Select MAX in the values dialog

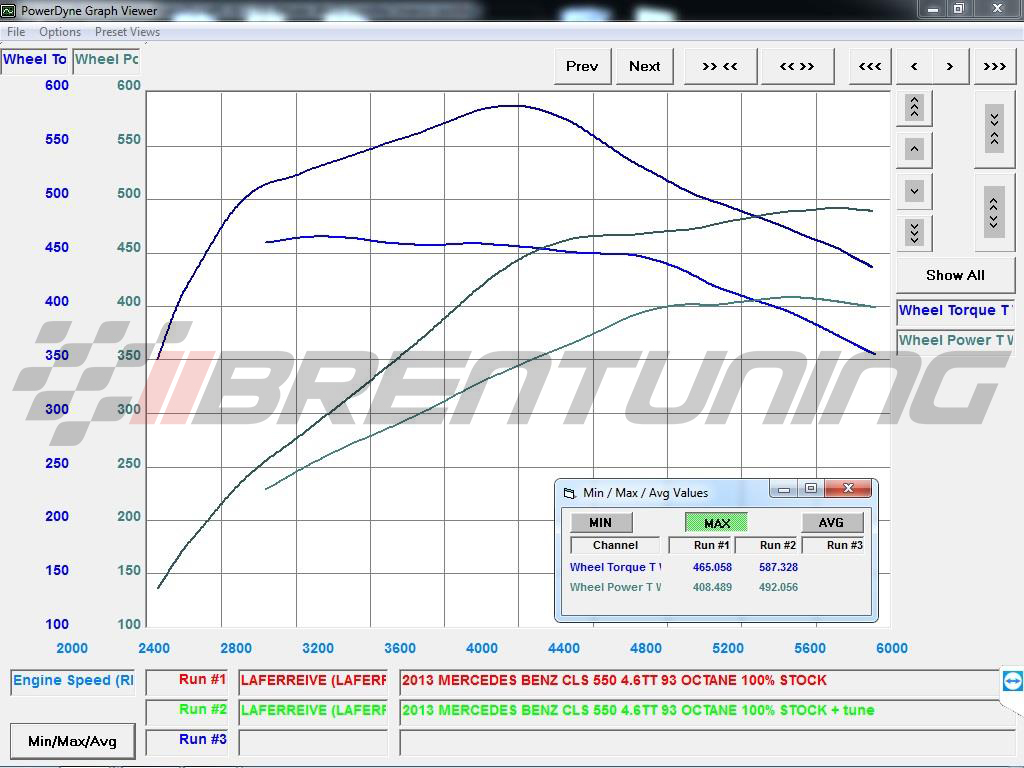coord(716,522)
